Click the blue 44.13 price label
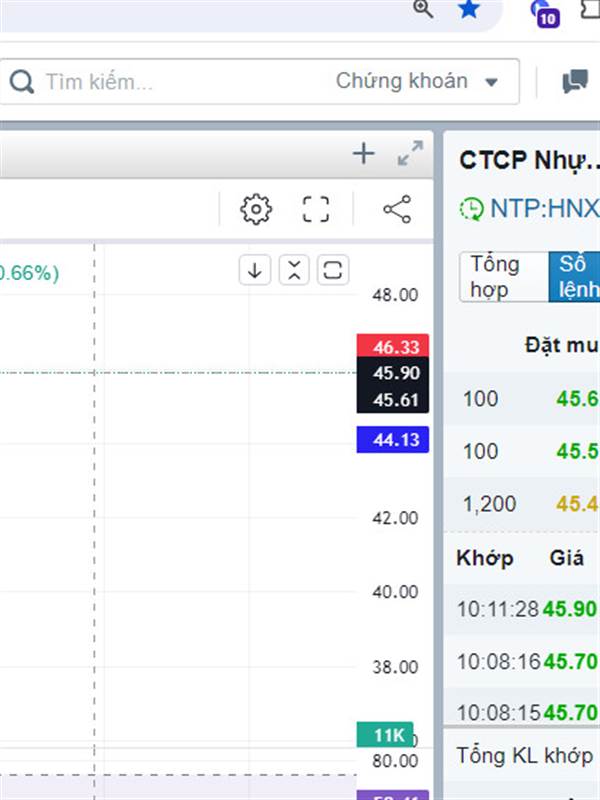600x800 pixels. click(x=393, y=439)
